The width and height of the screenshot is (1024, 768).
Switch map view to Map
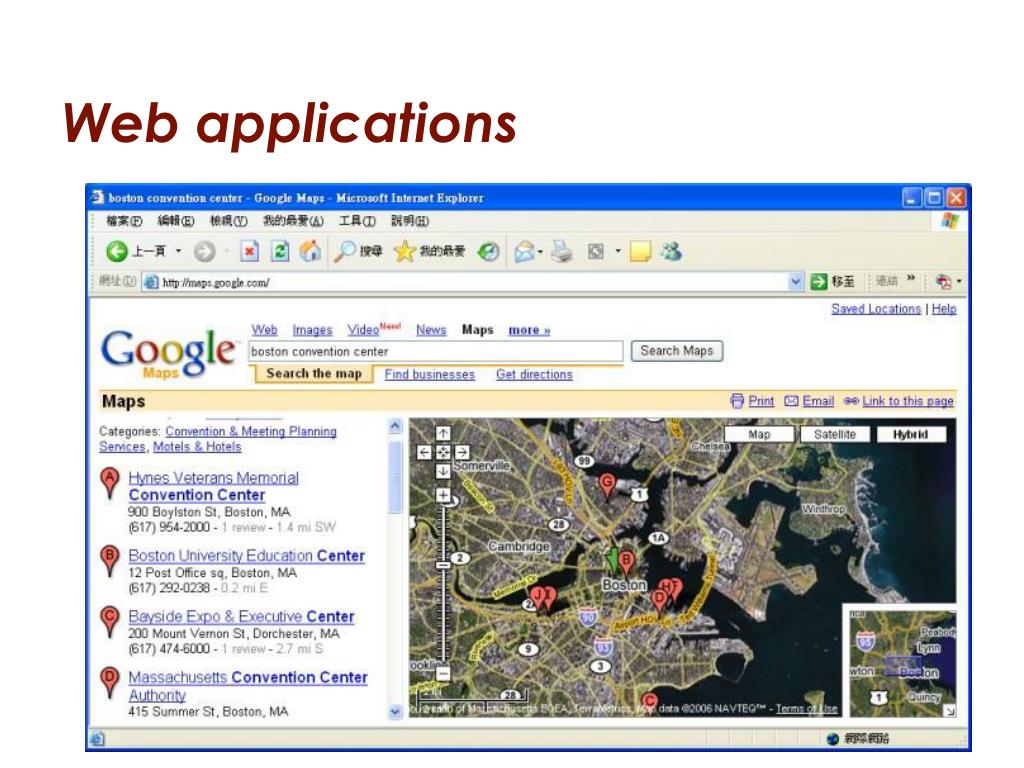point(759,434)
